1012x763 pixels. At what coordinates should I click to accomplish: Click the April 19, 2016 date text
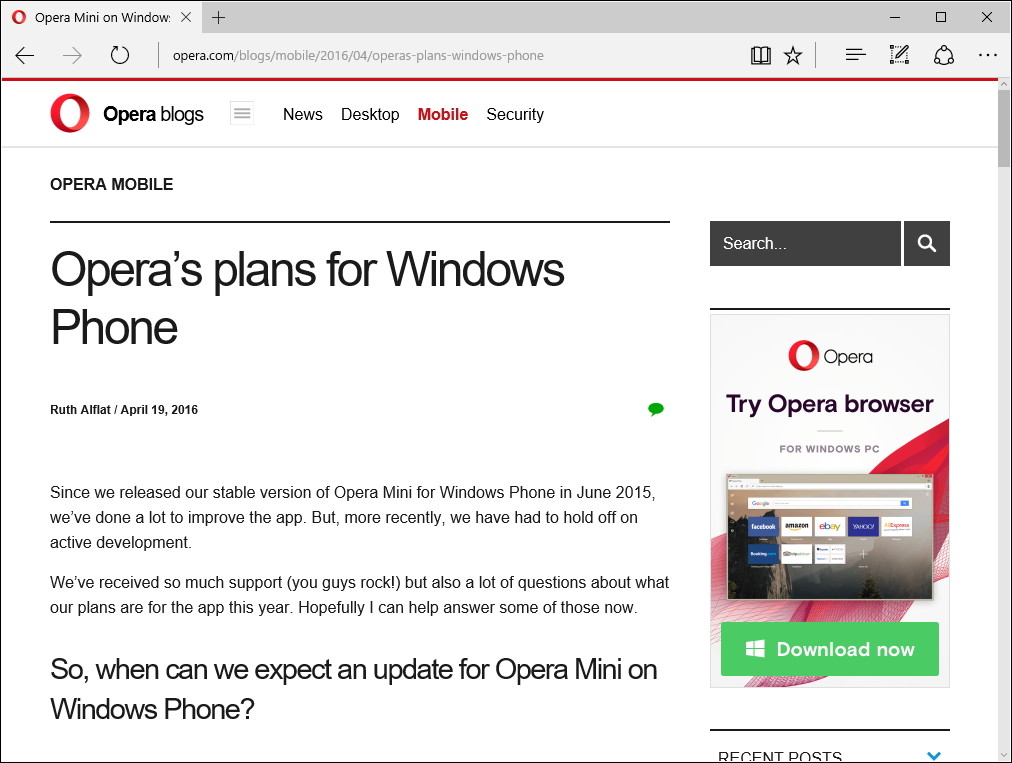click(159, 410)
